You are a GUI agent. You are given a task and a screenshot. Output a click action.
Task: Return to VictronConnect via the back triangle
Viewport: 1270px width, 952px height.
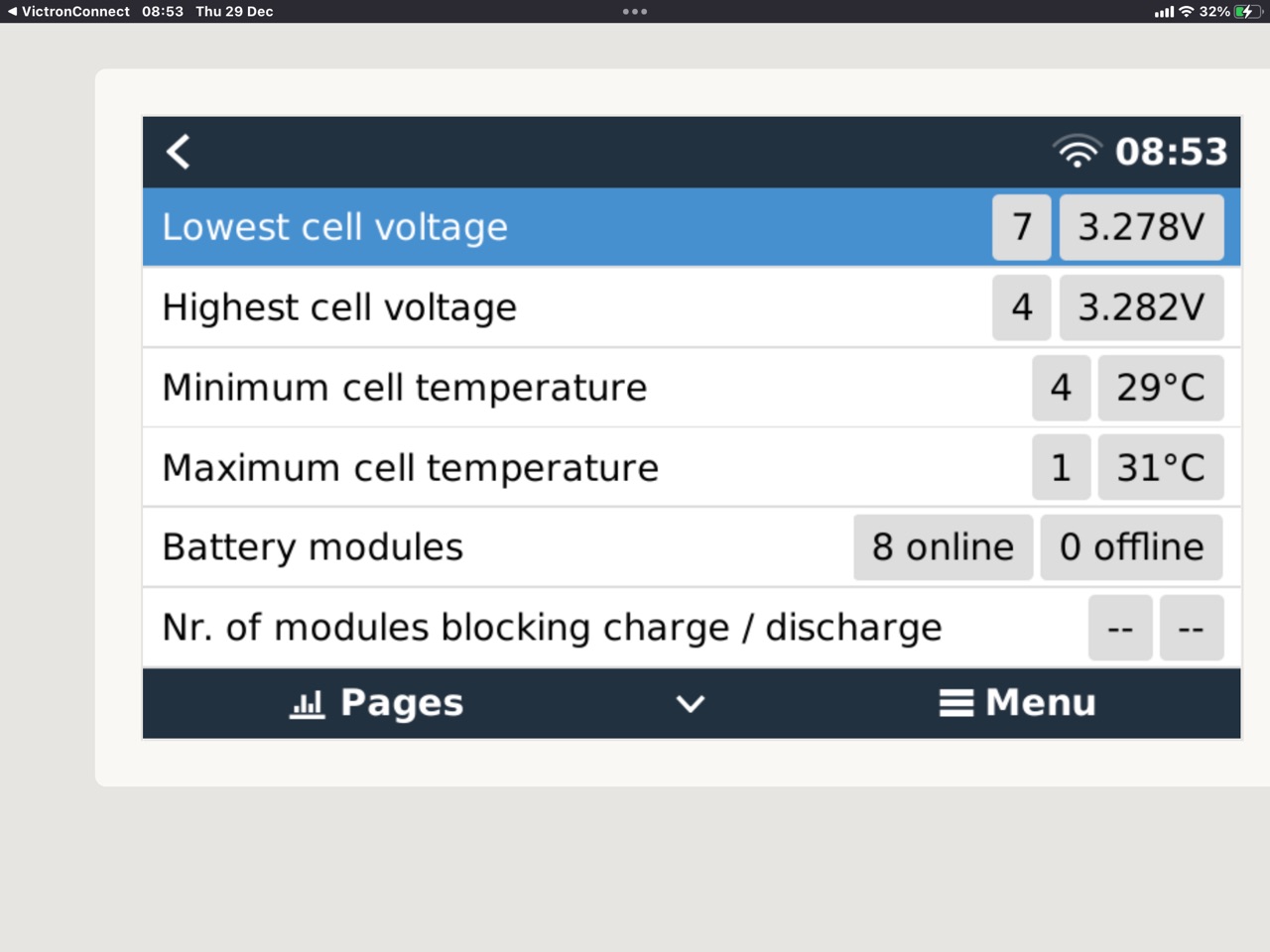(12, 11)
